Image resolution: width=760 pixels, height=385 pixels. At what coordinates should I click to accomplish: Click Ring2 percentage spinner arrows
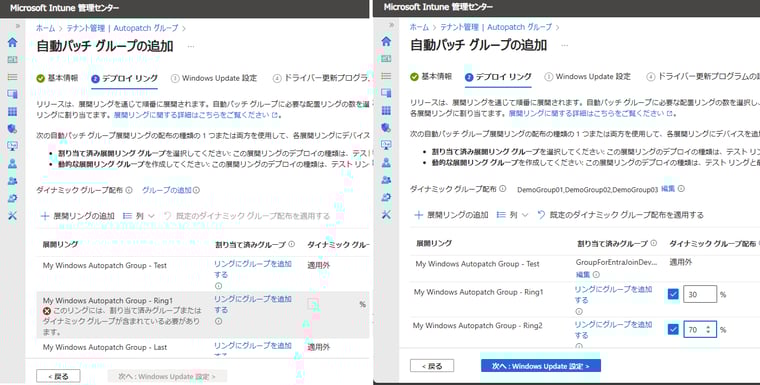[x=708, y=329]
